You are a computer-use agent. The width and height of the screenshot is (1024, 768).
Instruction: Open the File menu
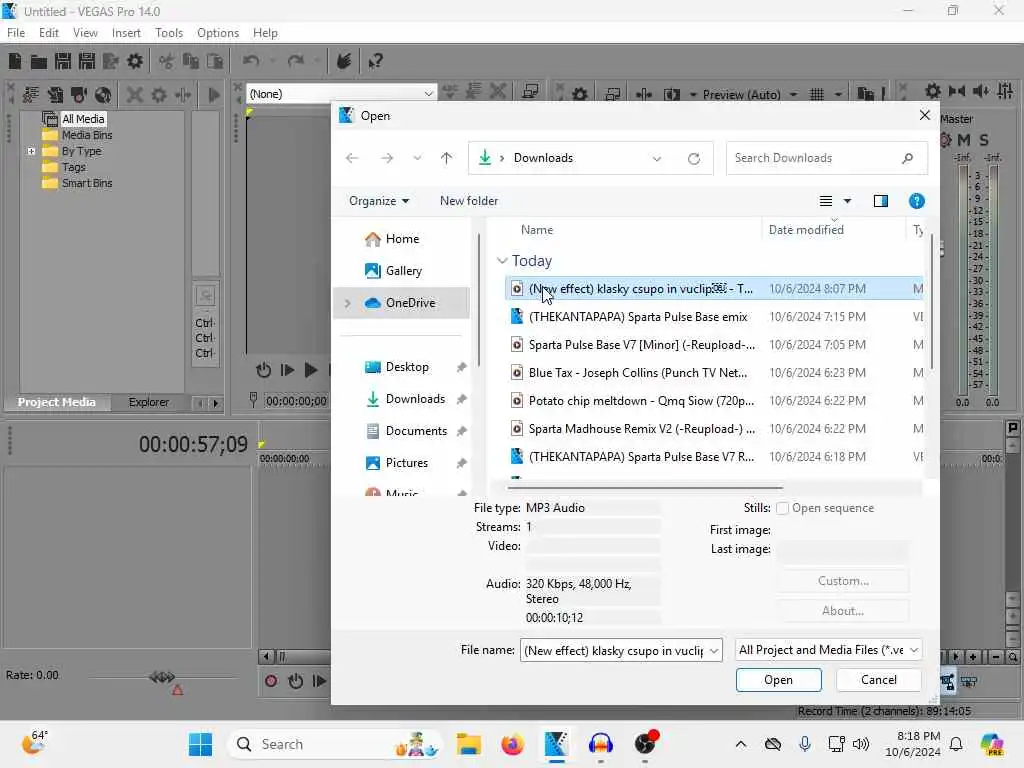coord(16,33)
